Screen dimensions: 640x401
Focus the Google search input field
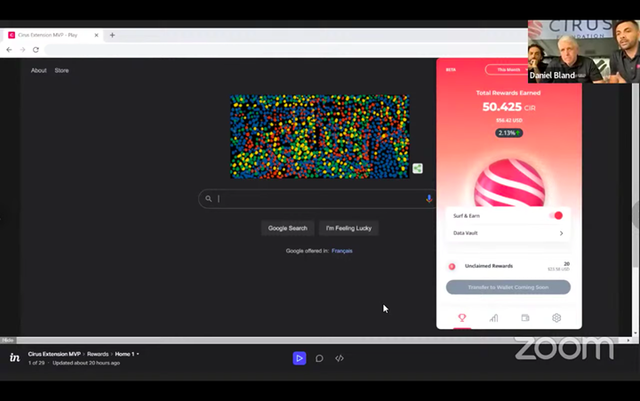tap(320, 199)
